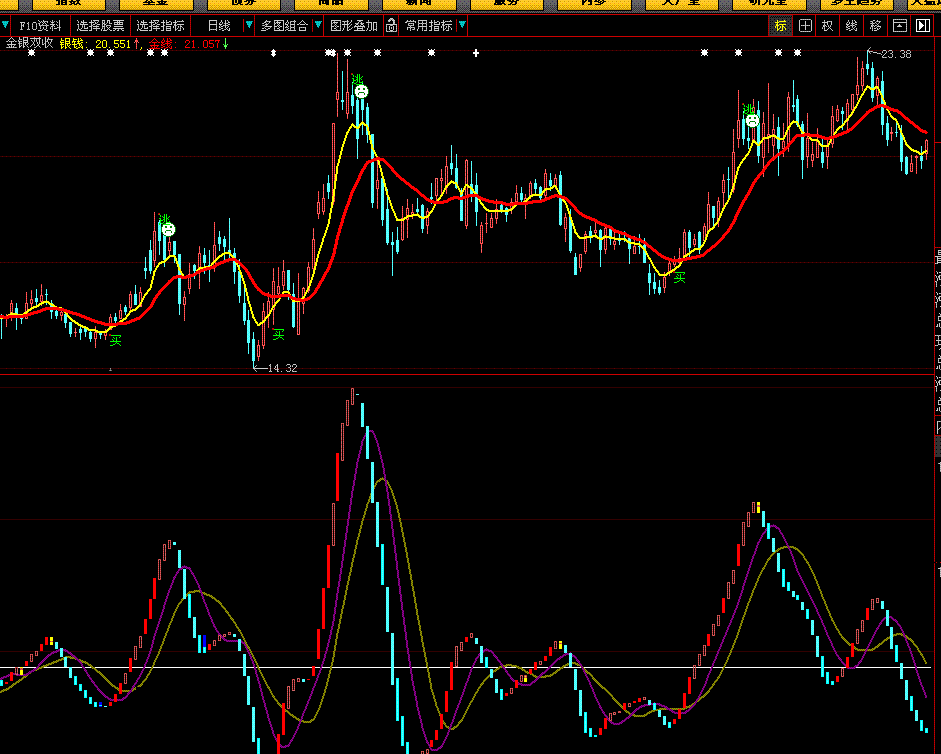941x754 pixels.
Task: Open the F10资料 page
Action: (x=40, y=26)
